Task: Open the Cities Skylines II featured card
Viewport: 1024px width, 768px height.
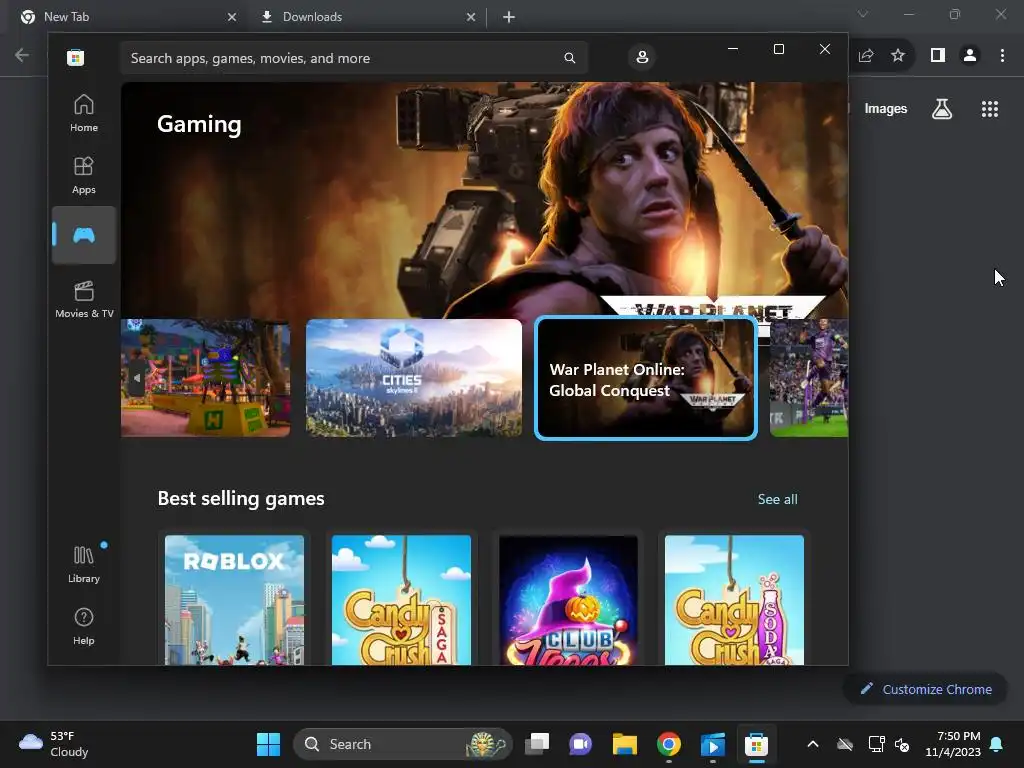Action: point(414,377)
